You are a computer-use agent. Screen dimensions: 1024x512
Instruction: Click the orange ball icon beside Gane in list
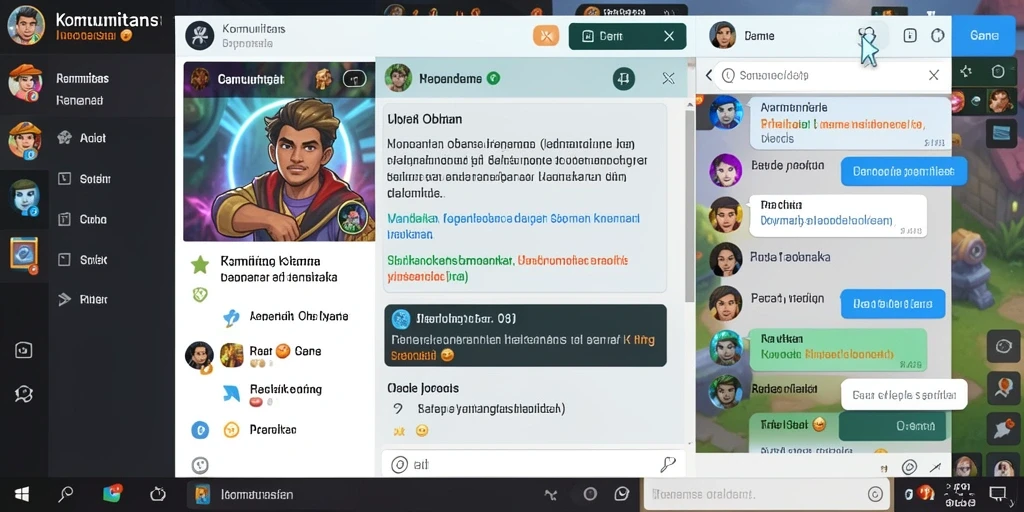click(x=283, y=351)
